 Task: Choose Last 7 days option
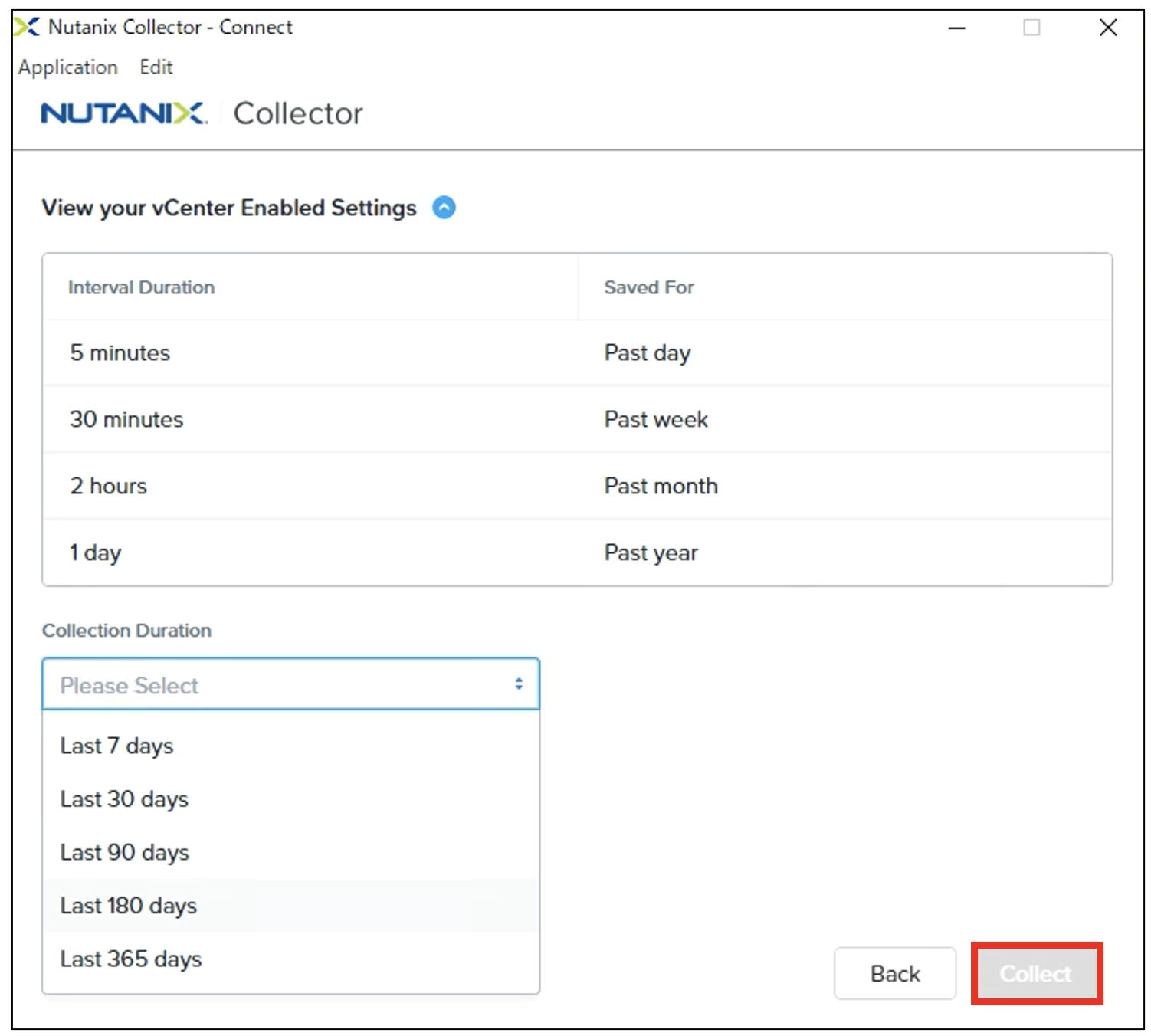coord(291,746)
